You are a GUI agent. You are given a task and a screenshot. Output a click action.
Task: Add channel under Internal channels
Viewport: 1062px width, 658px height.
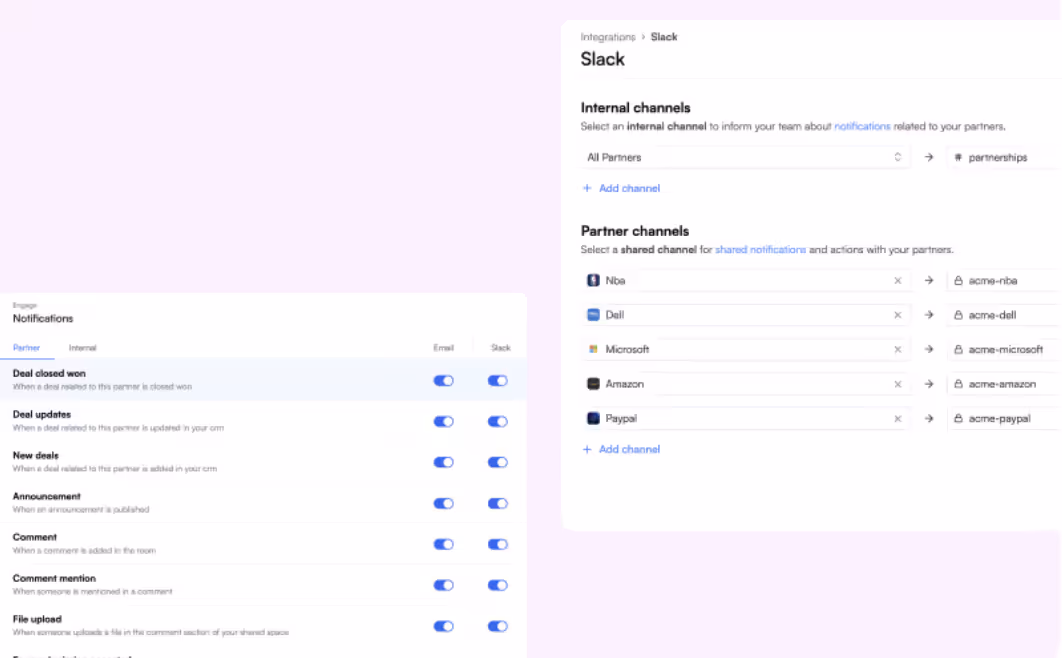coord(621,188)
